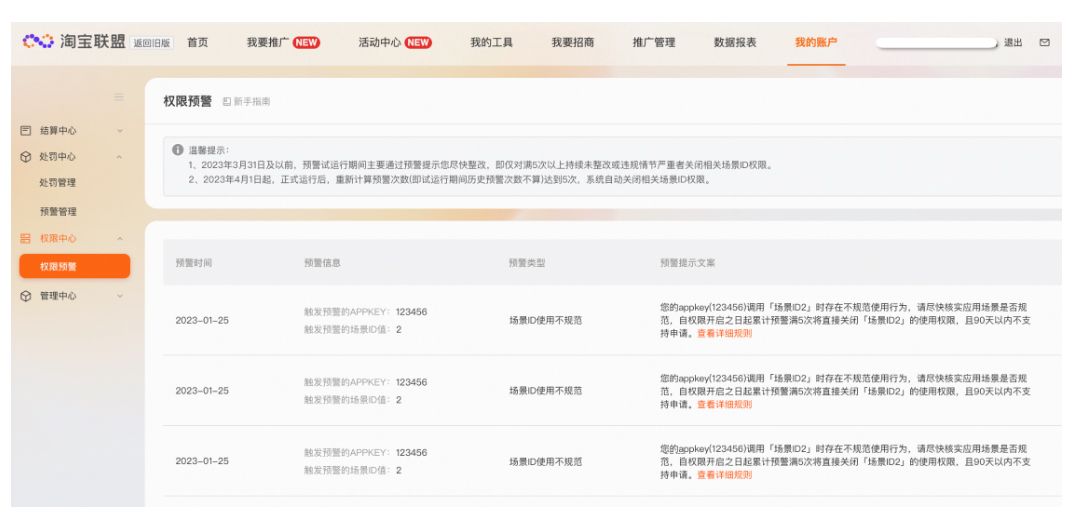Click third row APPKEY value 123456
The image size is (1075, 516).
[x=411, y=453]
